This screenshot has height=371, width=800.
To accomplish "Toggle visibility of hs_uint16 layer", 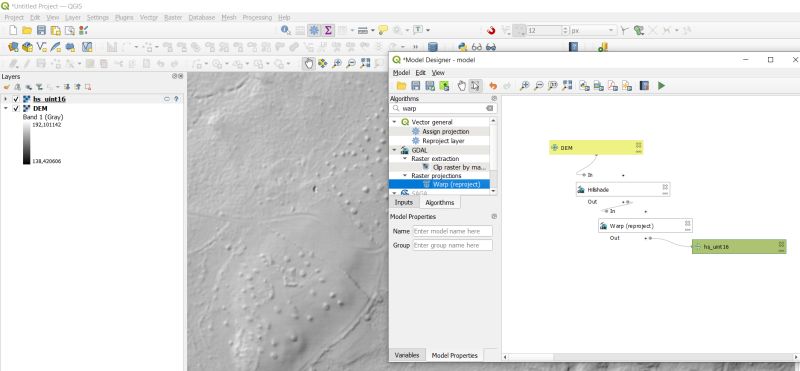I will 16,99.
